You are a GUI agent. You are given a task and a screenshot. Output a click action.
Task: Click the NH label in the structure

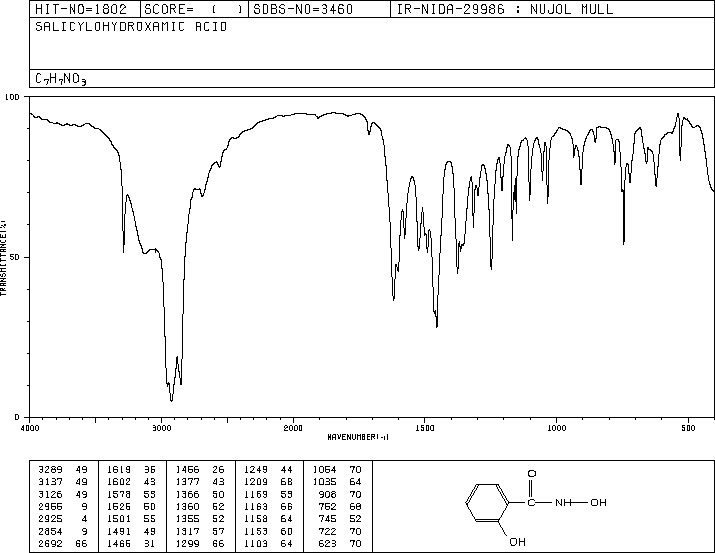564,502
